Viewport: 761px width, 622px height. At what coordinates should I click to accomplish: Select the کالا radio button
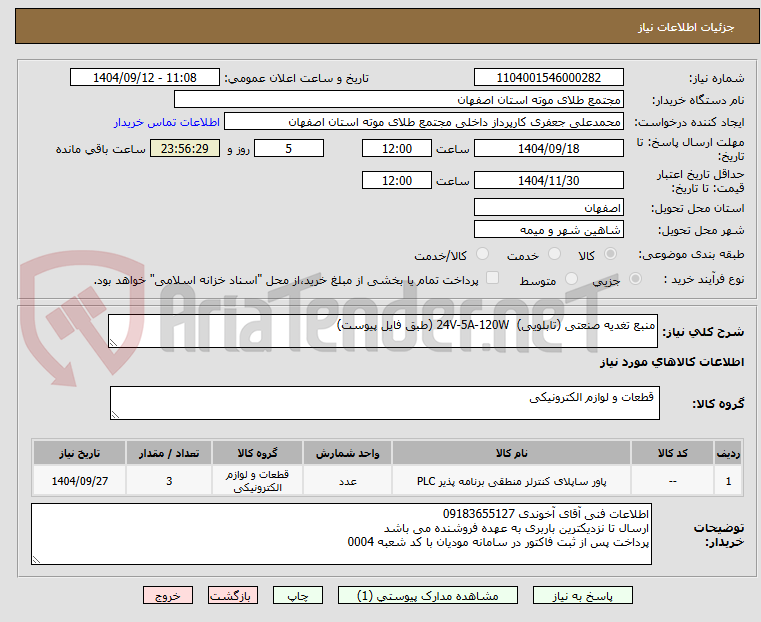(611, 254)
